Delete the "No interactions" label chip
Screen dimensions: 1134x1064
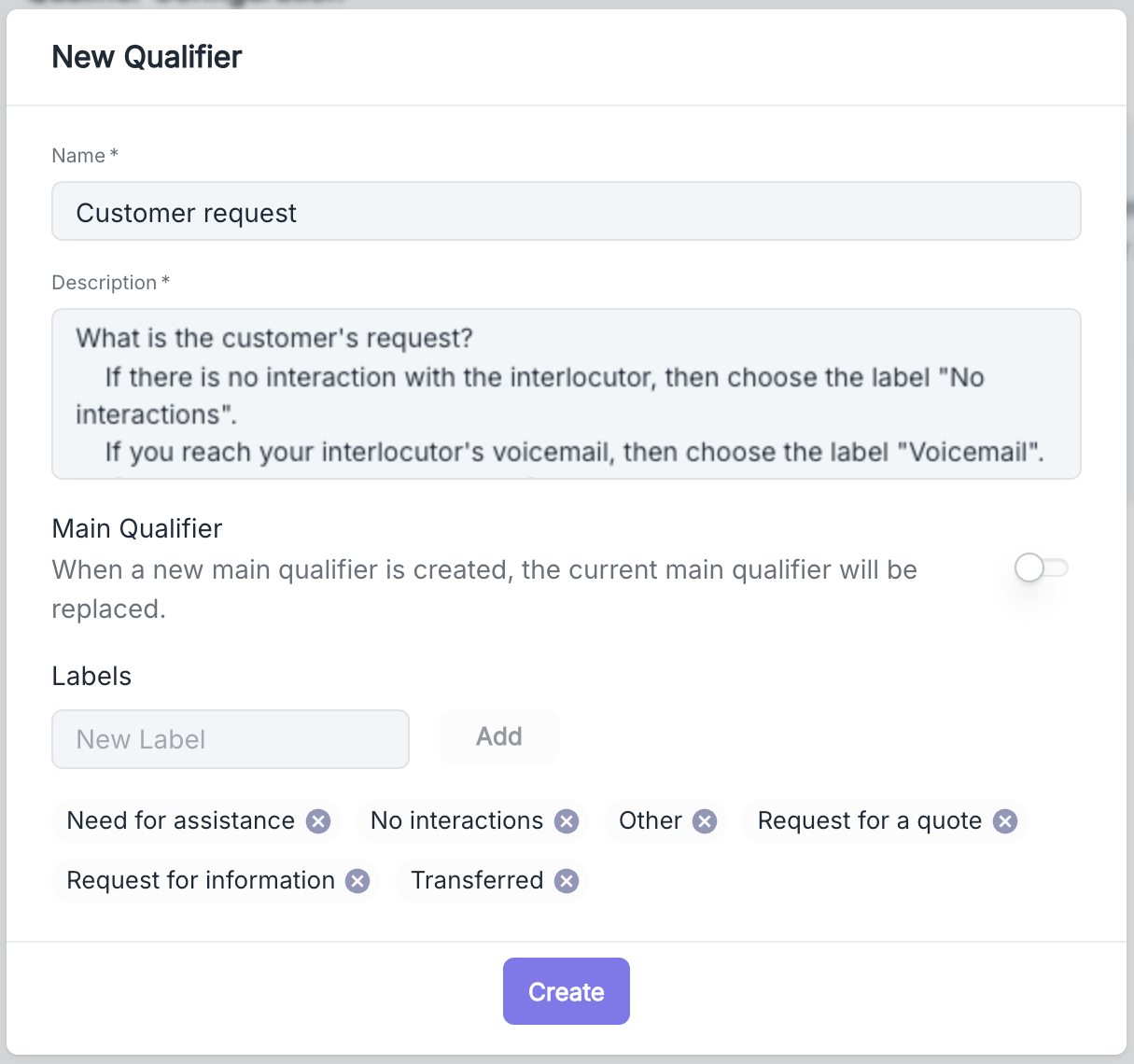[x=567, y=821]
